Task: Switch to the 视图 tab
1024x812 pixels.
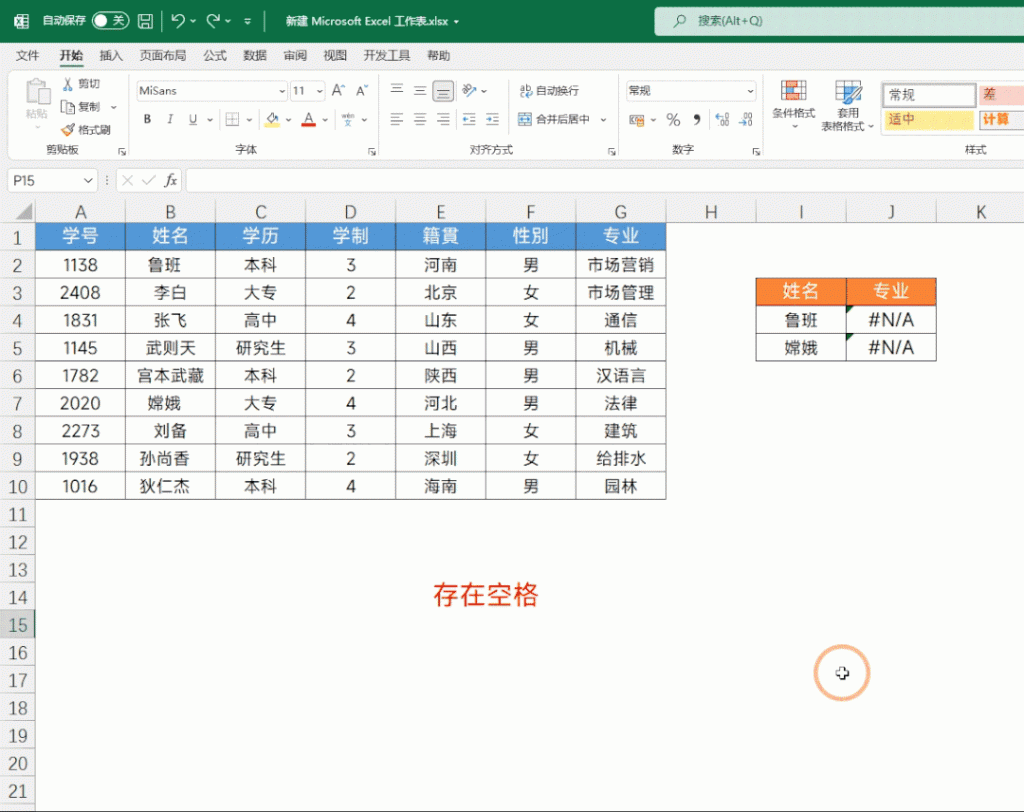Action: point(335,56)
